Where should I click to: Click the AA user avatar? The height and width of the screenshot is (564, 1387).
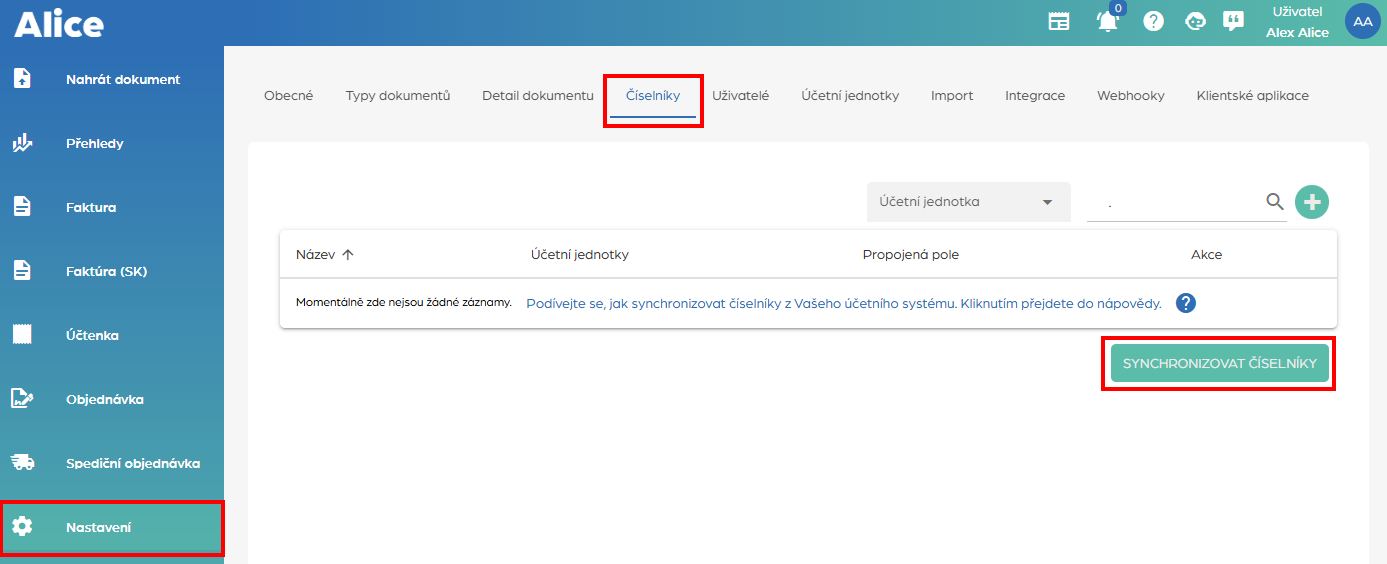pyautogui.click(x=1362, y=21)
